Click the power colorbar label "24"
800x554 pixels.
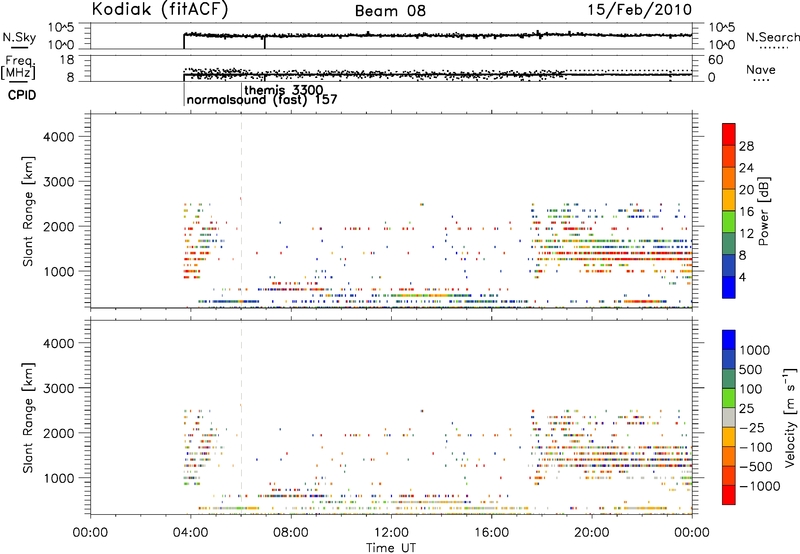click(x=746, y=168)
